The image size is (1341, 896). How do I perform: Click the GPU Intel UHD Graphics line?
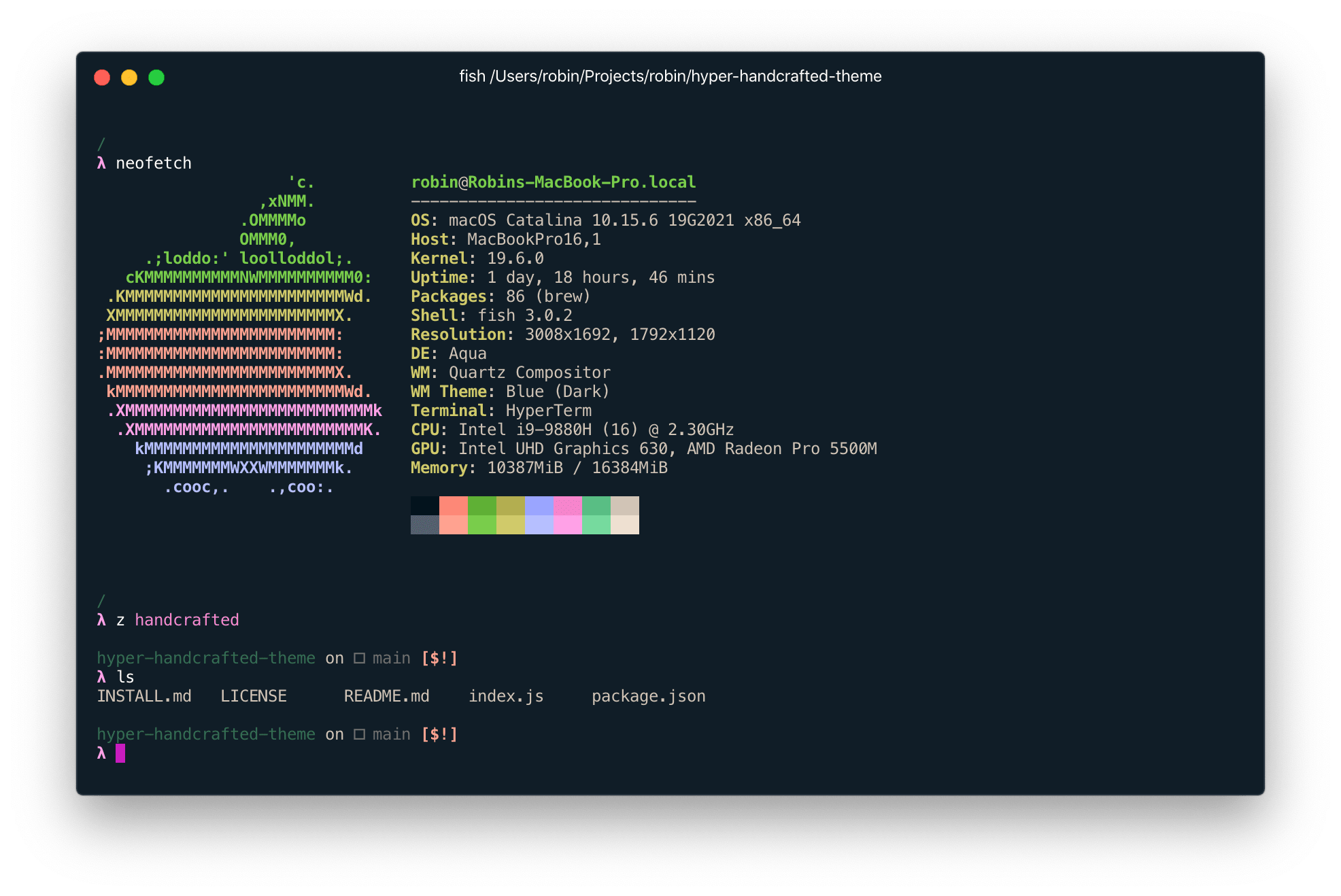click(643, 449)
